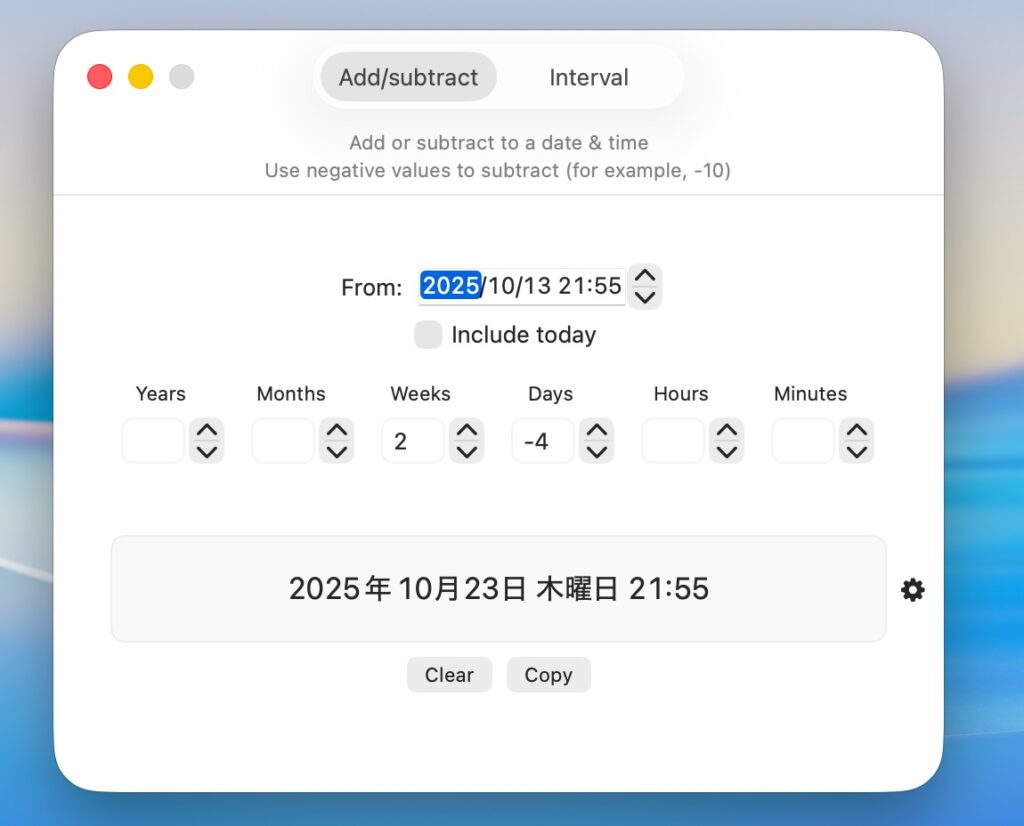Open settings via the gear icon

(x=912, y=590)
